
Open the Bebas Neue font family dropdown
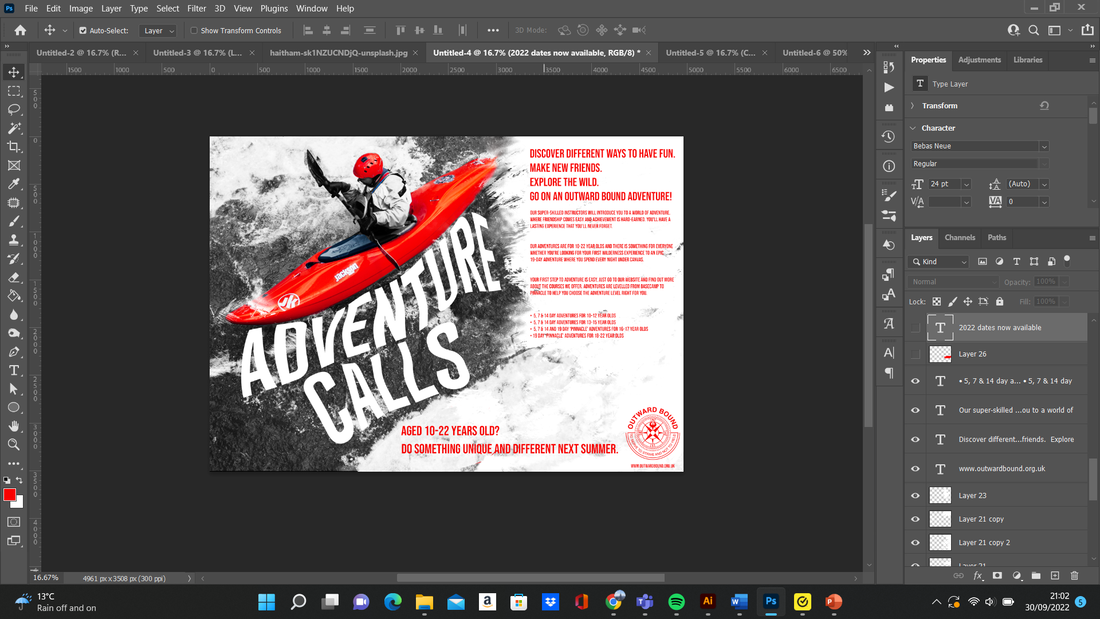click(x=979, y=146)
